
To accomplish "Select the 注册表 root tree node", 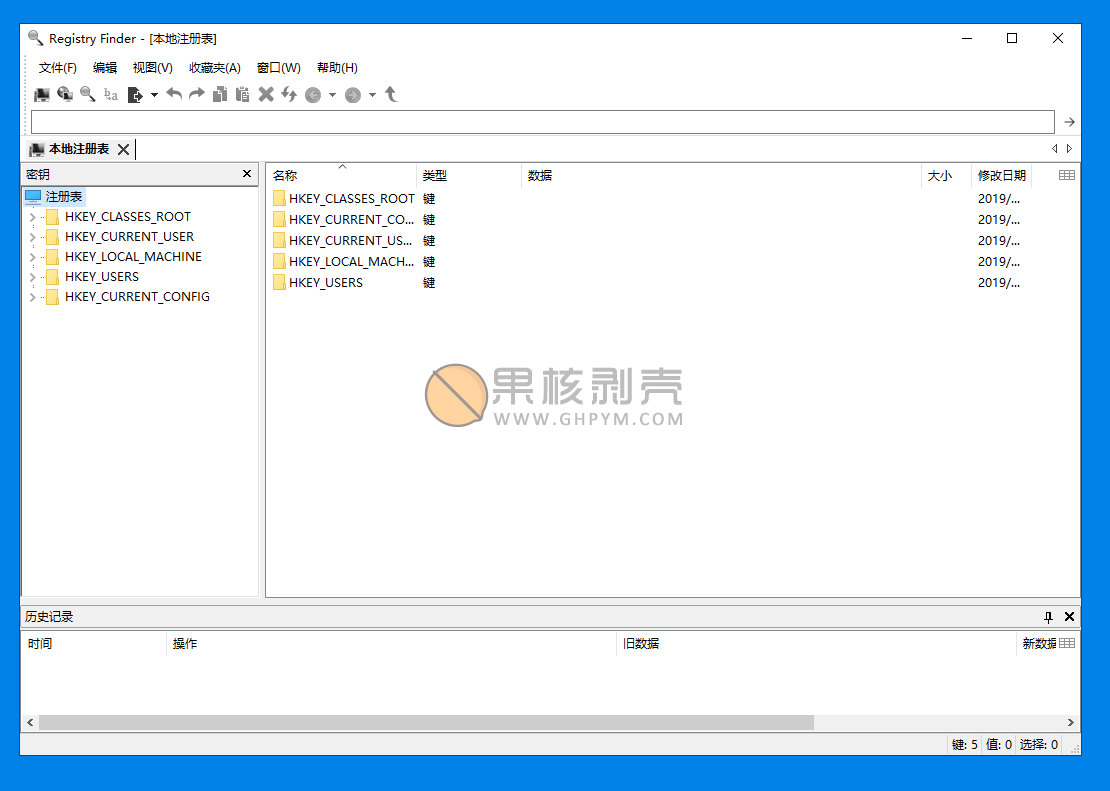I will pyautogui.click(x=55, y=197).
